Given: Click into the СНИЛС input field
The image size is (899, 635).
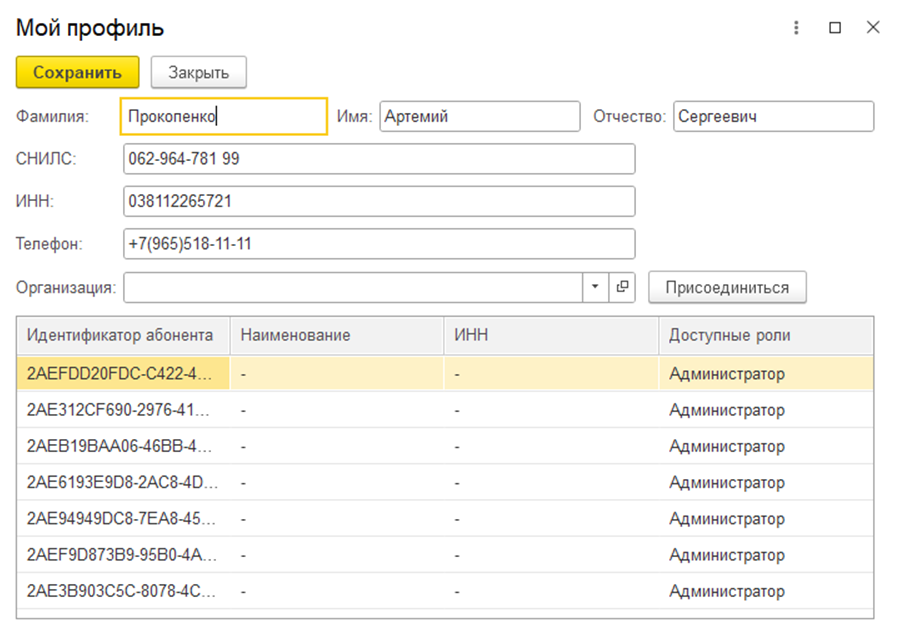Looking at the screenshot, I should [x=379, y=159].
